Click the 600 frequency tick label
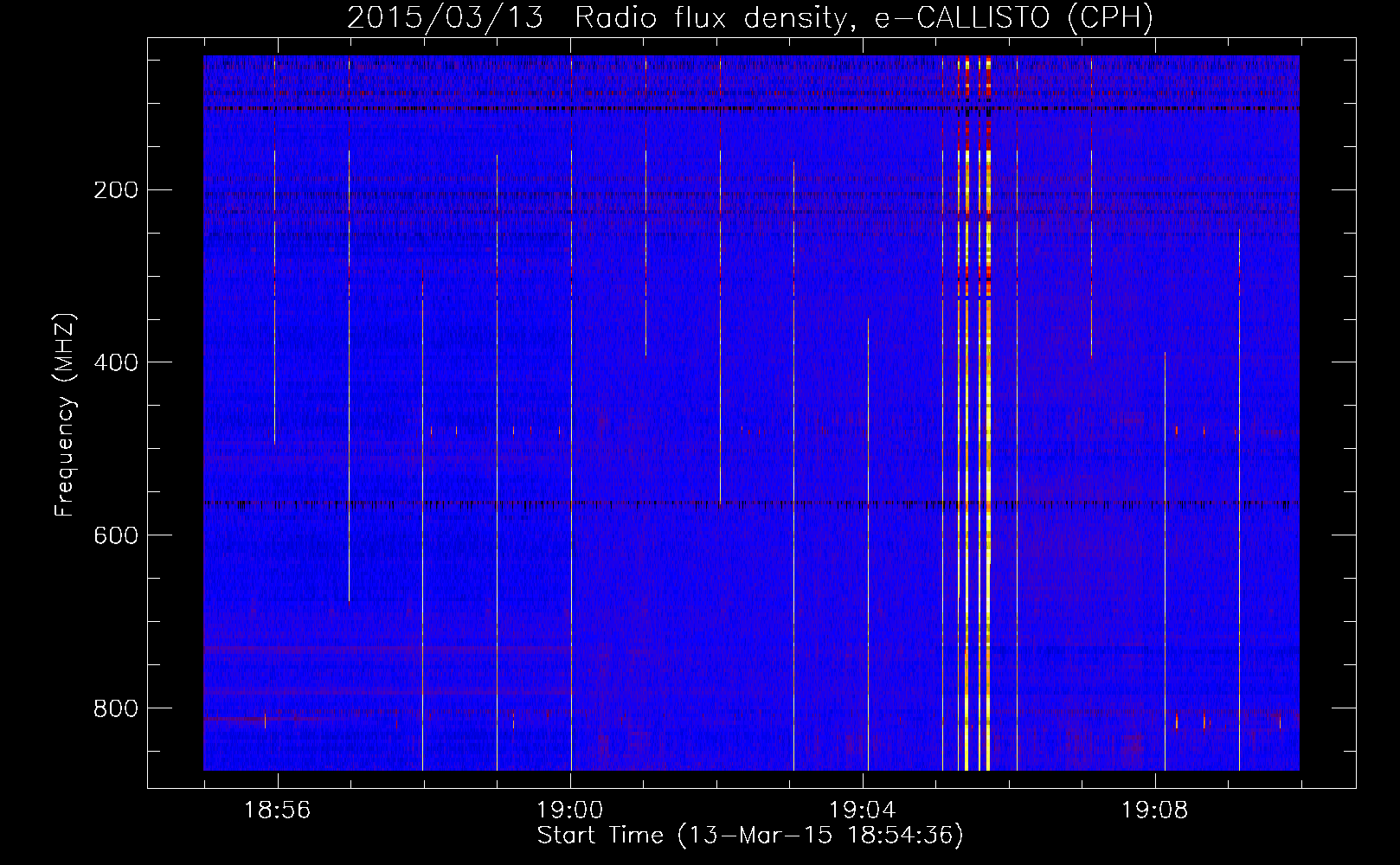 pyautogui.click(x=116, y=535)
